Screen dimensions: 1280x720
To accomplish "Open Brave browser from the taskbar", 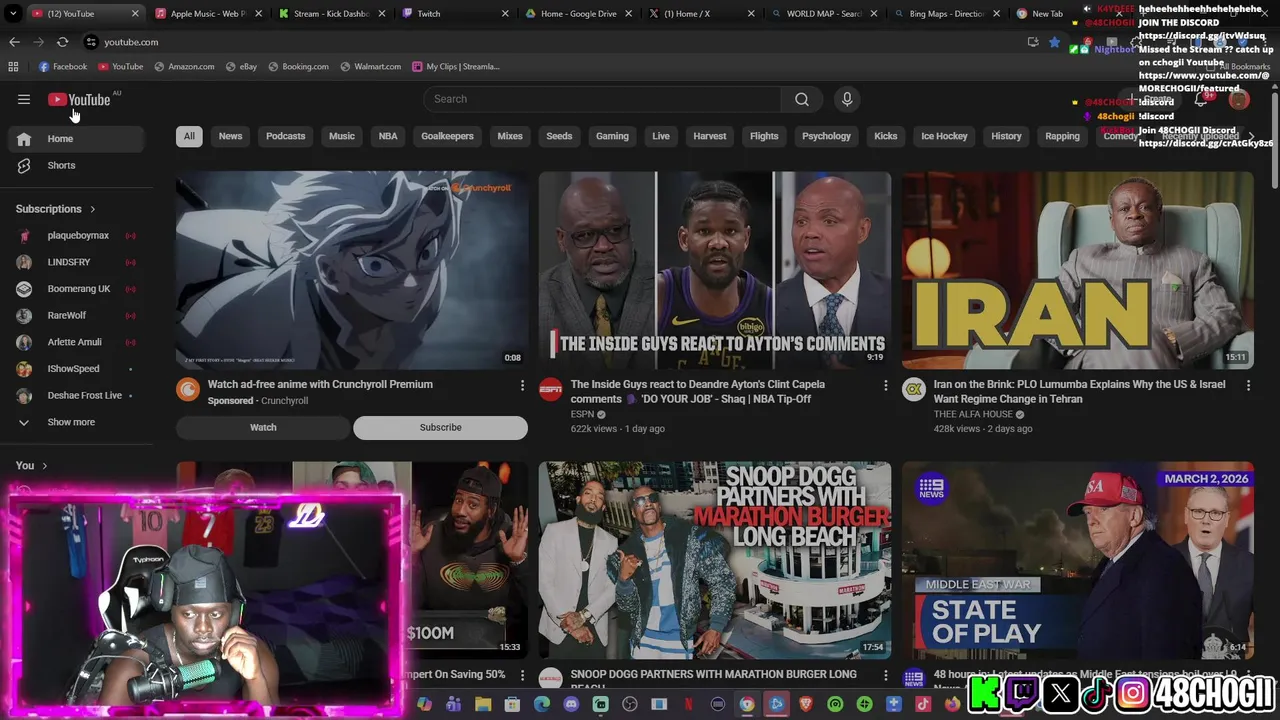I will [x=806, y=704].
